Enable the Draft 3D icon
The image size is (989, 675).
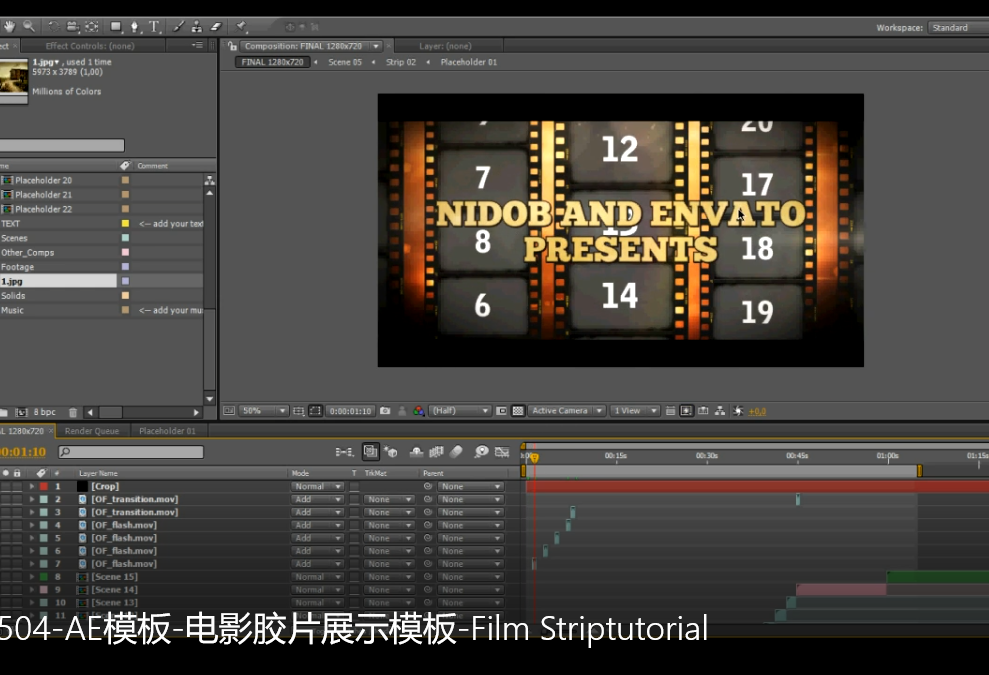point(390,452)
